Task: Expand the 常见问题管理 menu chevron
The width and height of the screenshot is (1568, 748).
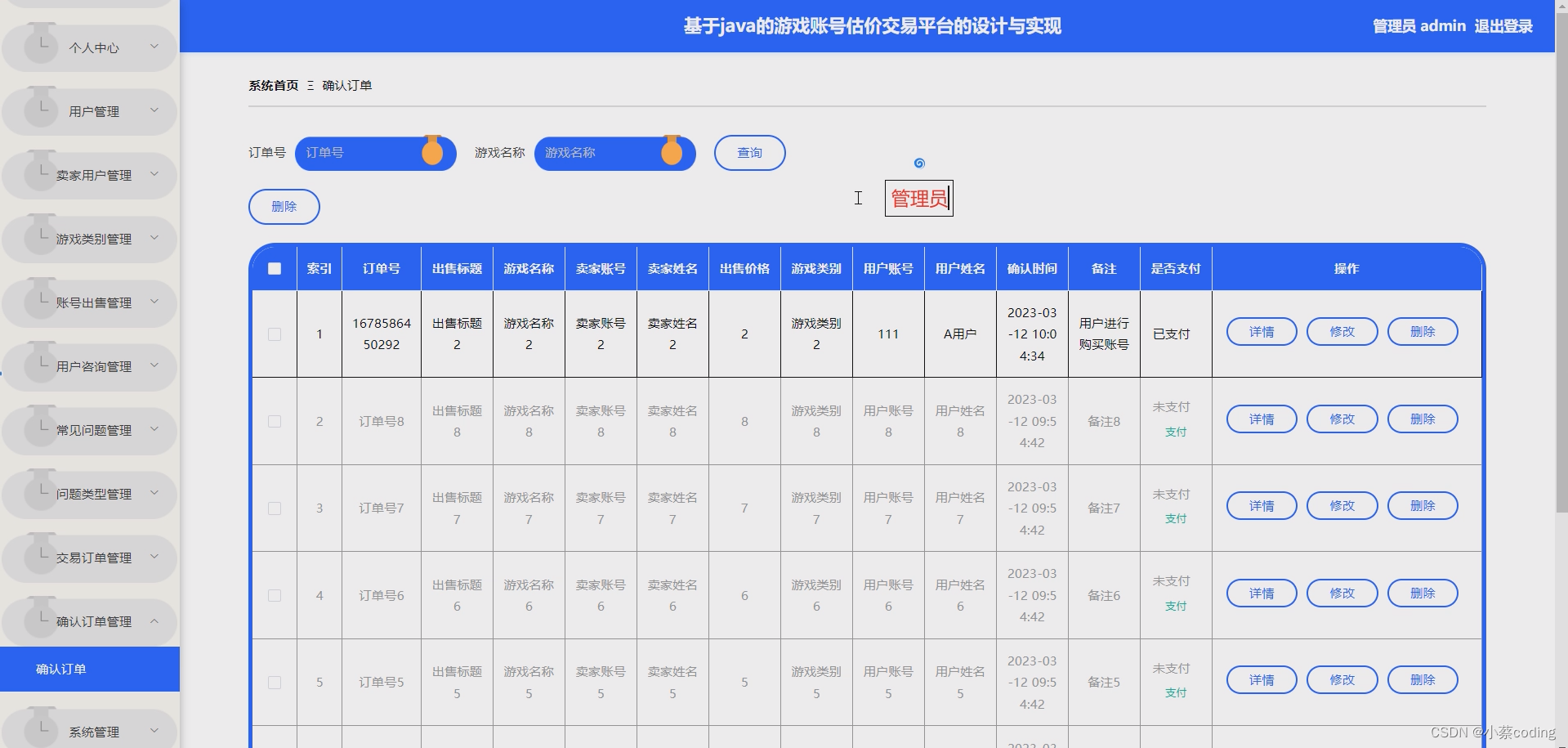Action: [154, 429]
